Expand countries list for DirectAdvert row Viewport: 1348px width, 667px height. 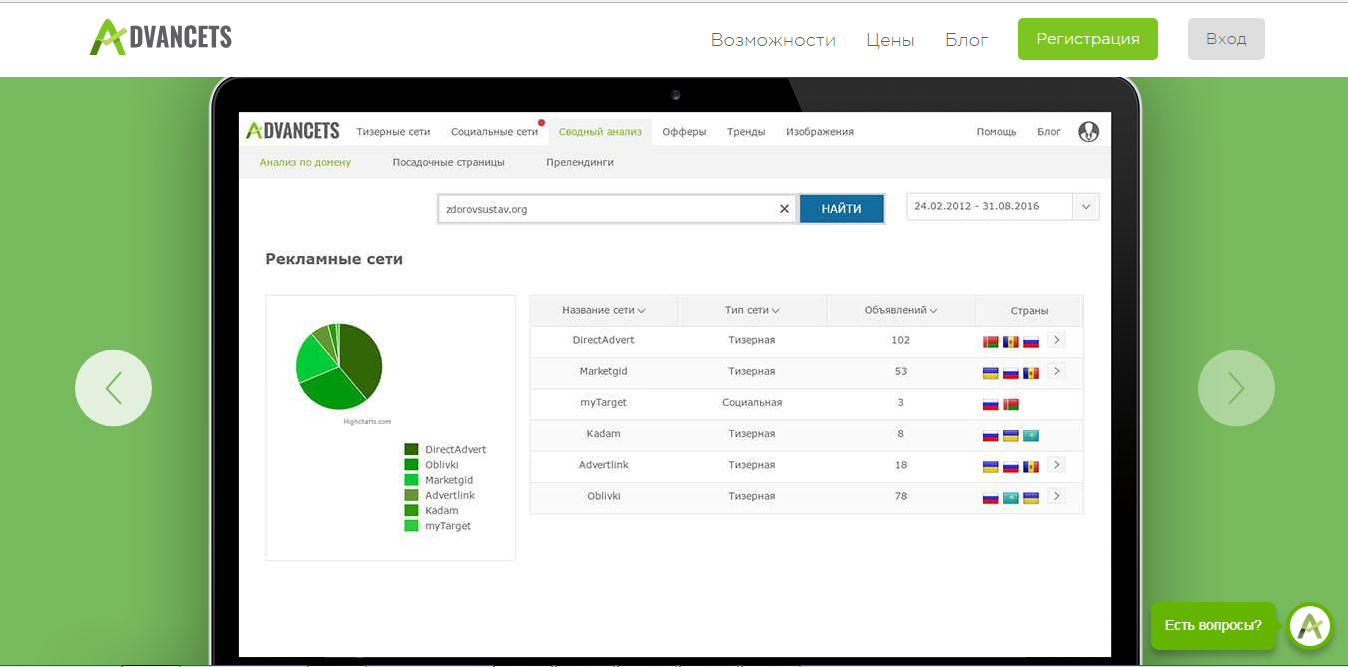[x=1056, y=340]
